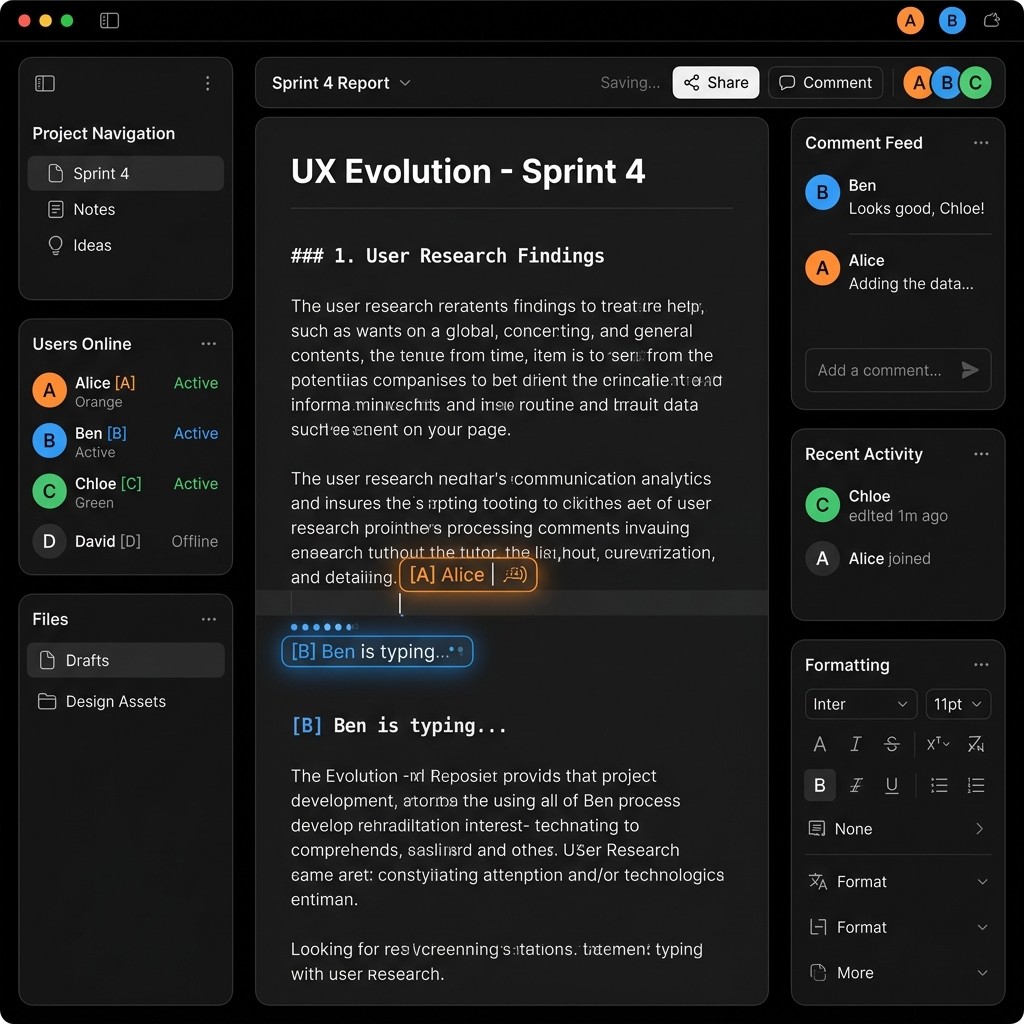The image size is (1024, 1024).
Task: Open the superscript dropdown
Action: point(938,744)
